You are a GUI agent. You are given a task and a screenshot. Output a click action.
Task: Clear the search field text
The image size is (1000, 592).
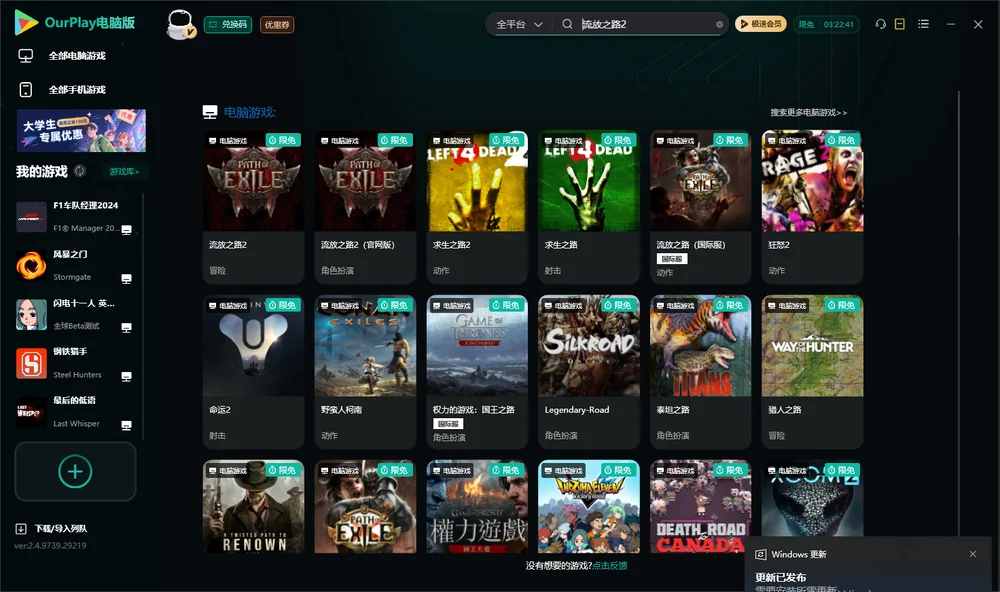click(719, 24)
